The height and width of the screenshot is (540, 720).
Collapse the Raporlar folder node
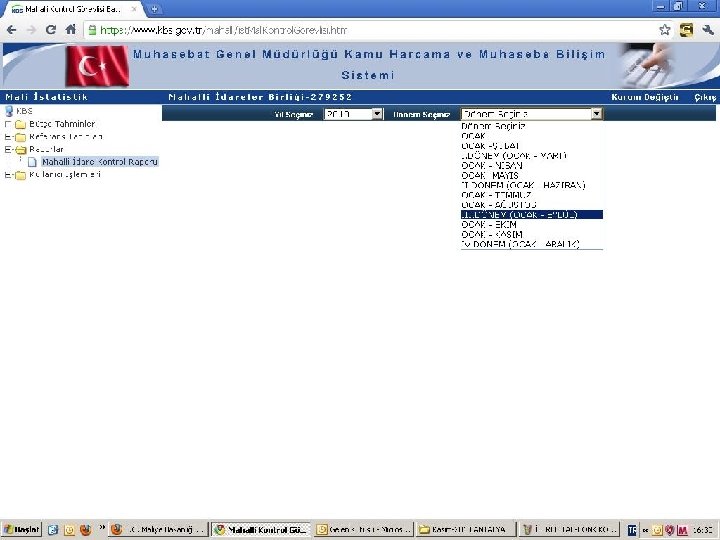point(8,149)
